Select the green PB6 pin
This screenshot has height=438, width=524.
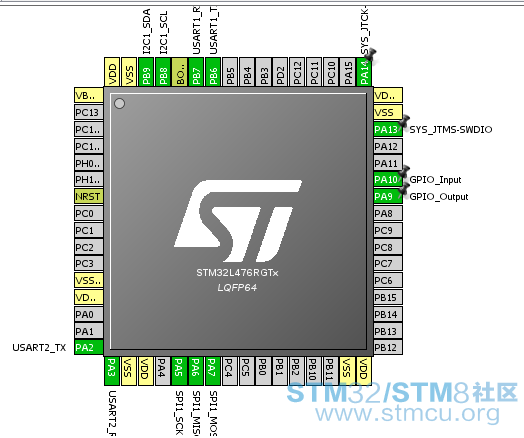click(213, 72)
